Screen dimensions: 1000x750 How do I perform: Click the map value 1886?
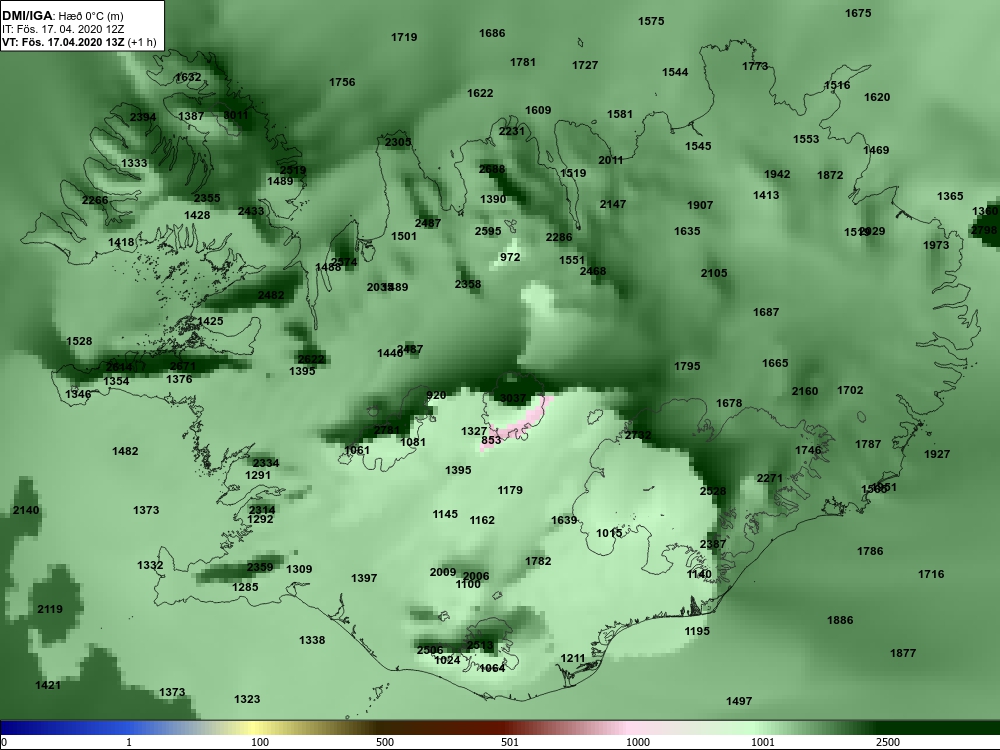point(840,620)
